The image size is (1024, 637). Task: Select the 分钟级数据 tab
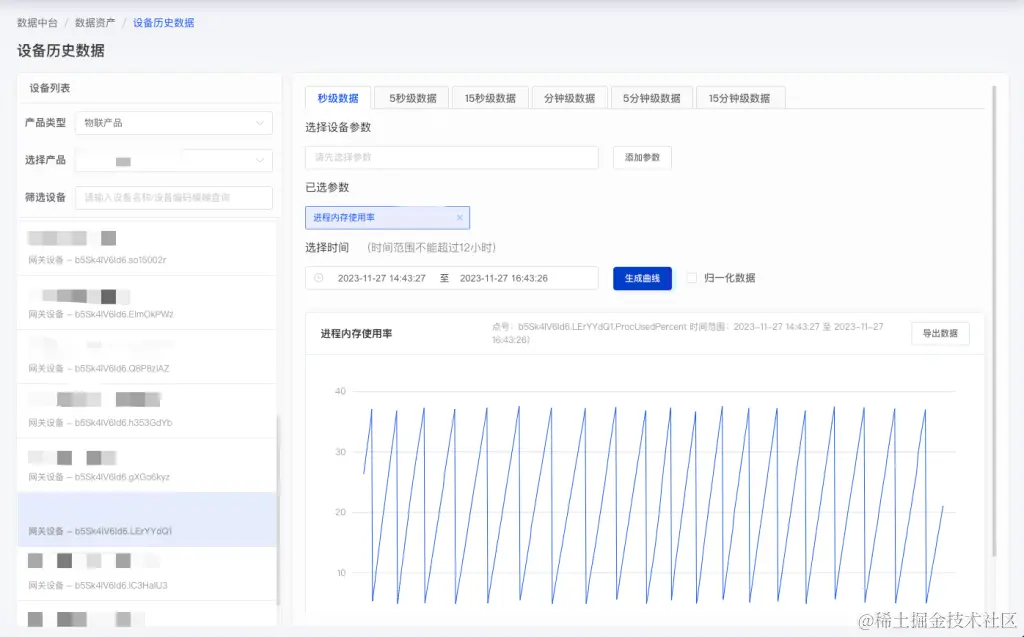click(570, 97)
